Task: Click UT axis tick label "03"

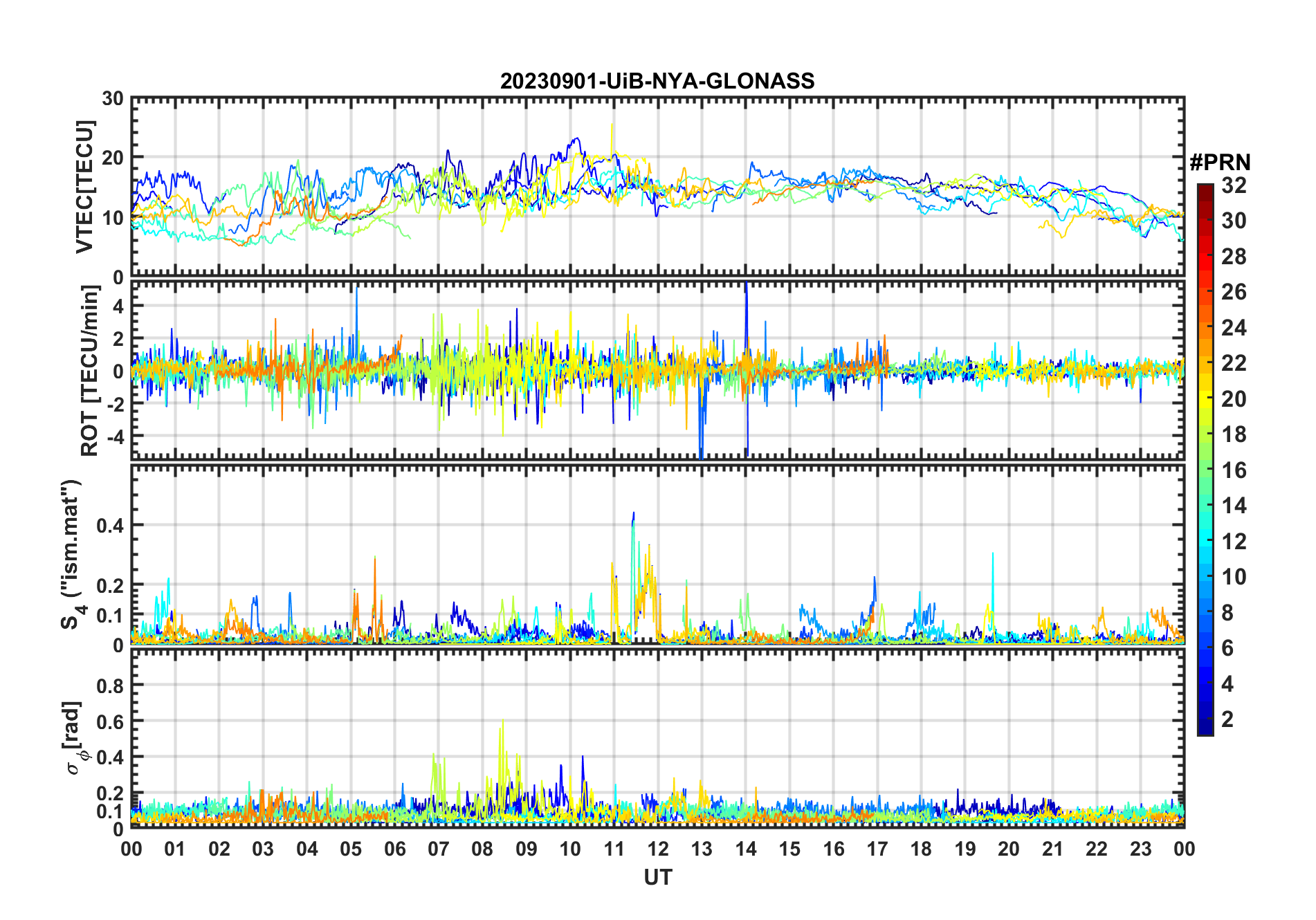Action: 263,849
